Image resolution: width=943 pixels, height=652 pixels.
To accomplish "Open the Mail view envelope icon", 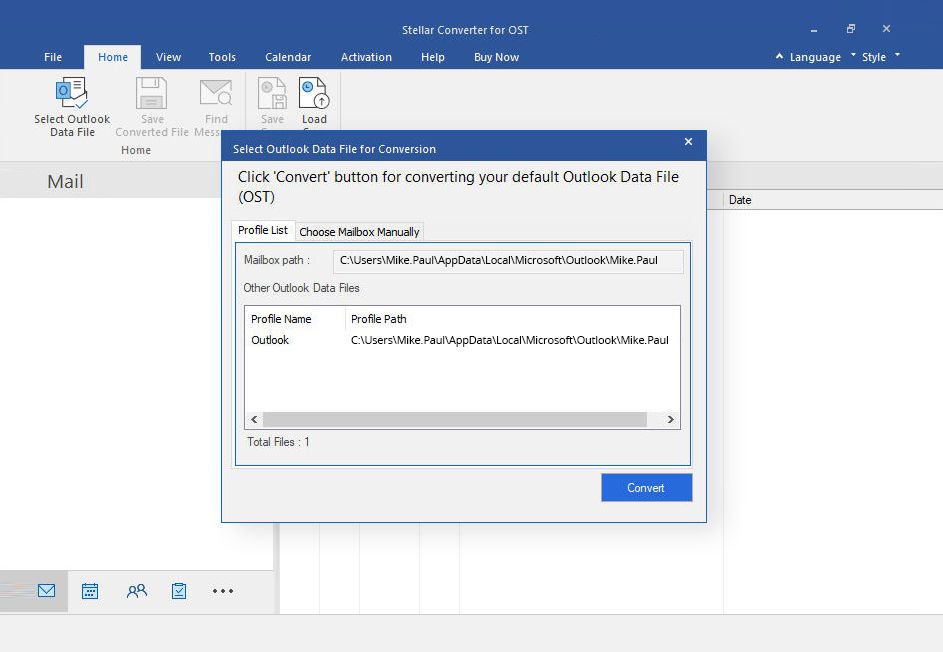I will [x=46, y=591].
